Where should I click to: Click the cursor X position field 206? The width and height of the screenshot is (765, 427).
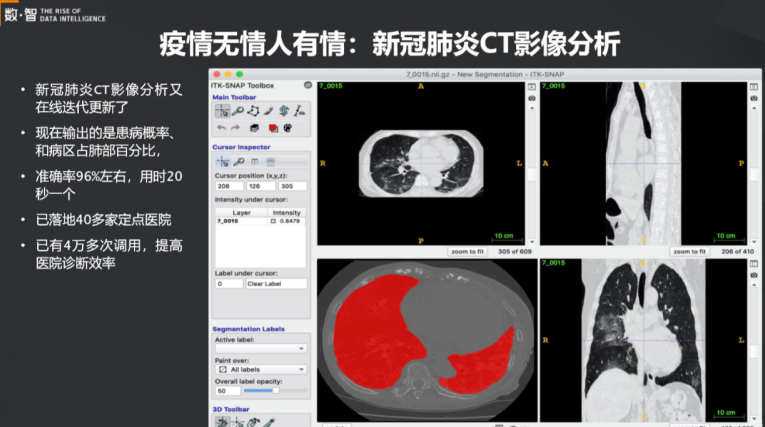tap(229, 186)
